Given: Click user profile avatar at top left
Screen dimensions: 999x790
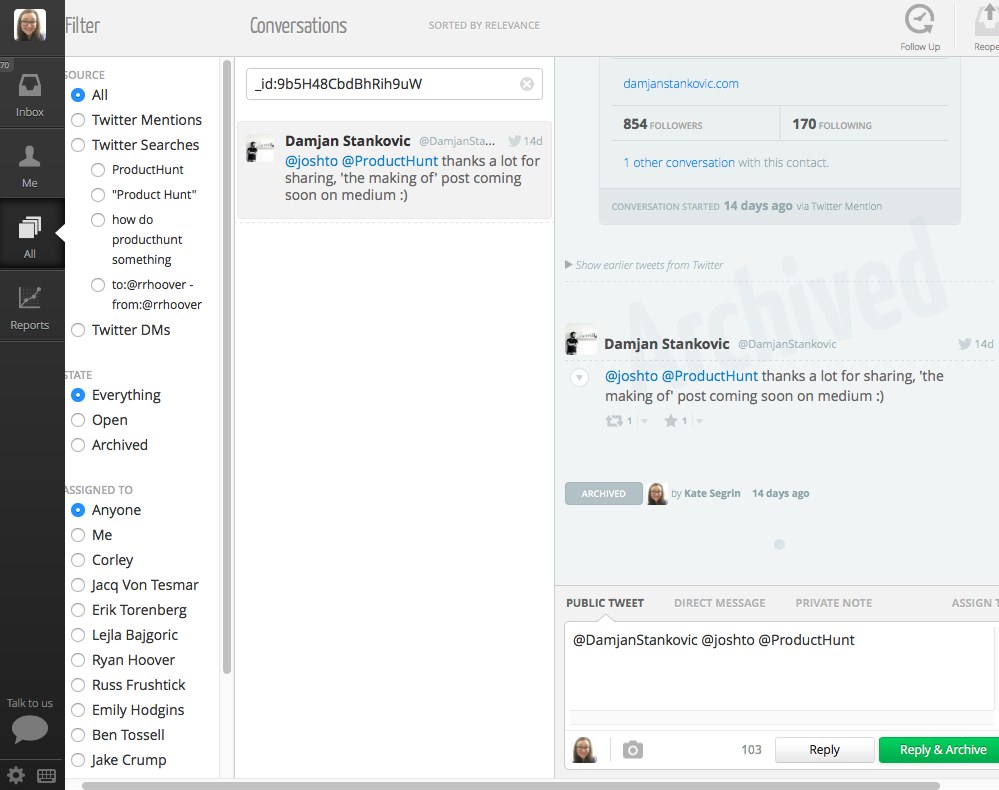Looking at the screenshot, I should (30, 25).
